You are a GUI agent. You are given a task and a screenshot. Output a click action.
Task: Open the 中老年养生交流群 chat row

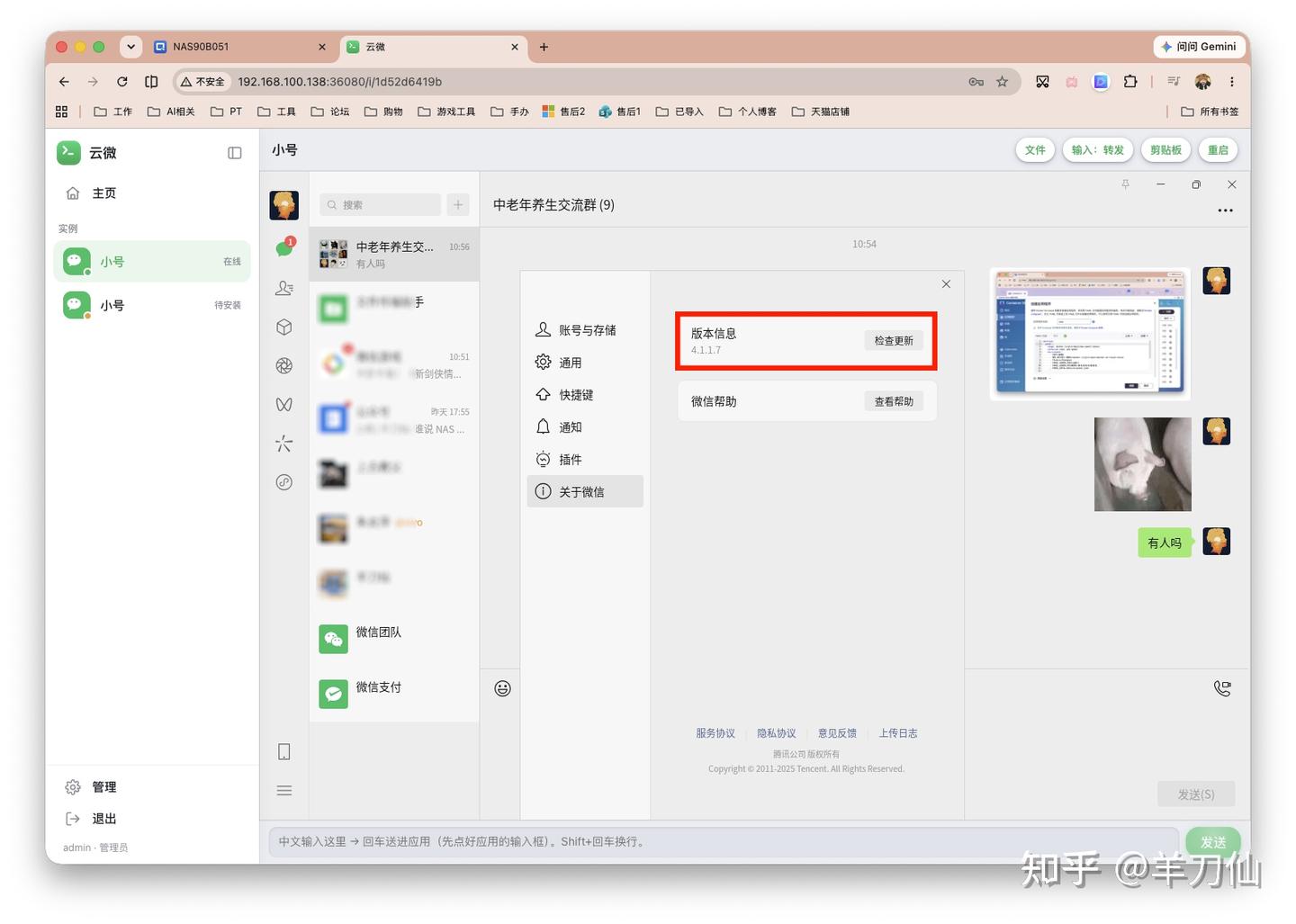pos(394,255)
